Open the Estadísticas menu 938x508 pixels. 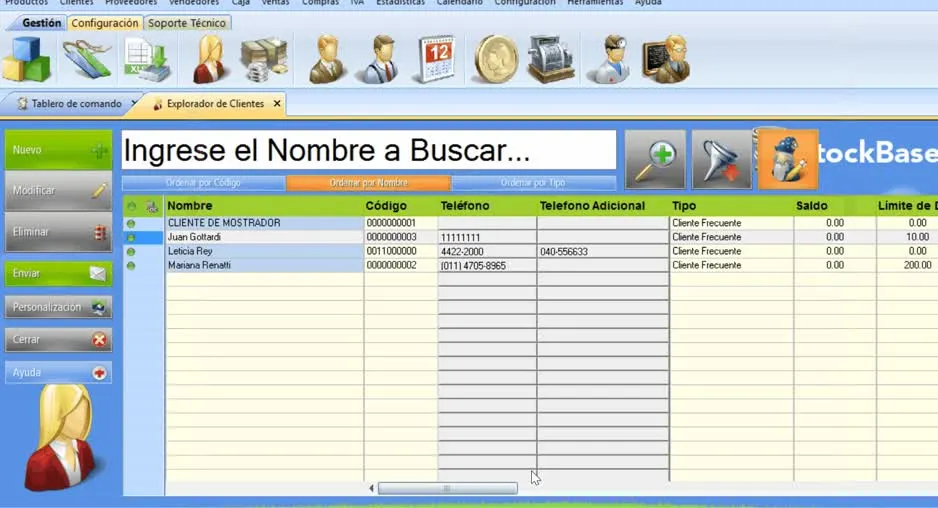400,2
